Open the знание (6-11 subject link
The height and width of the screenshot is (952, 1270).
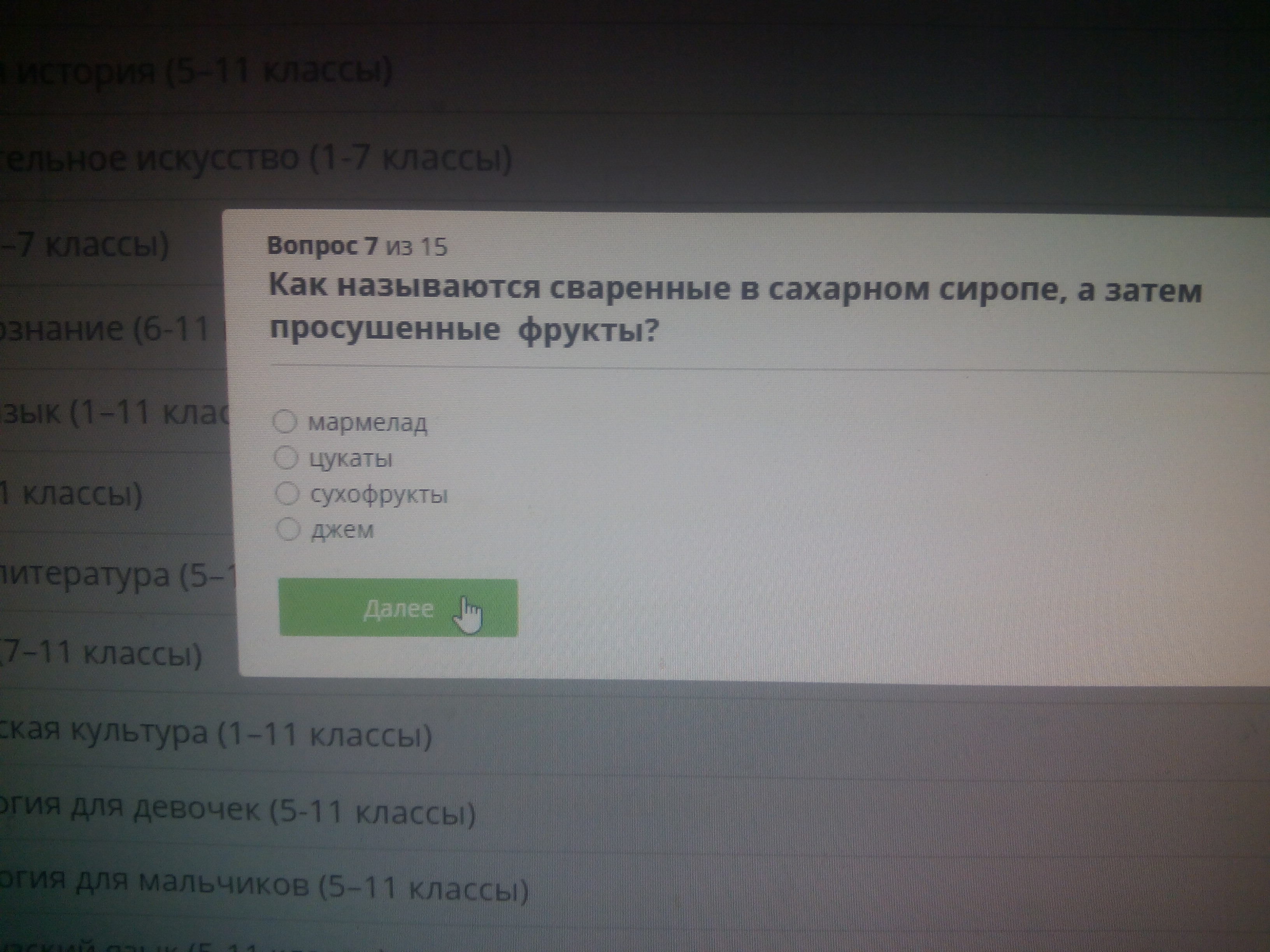105,329
